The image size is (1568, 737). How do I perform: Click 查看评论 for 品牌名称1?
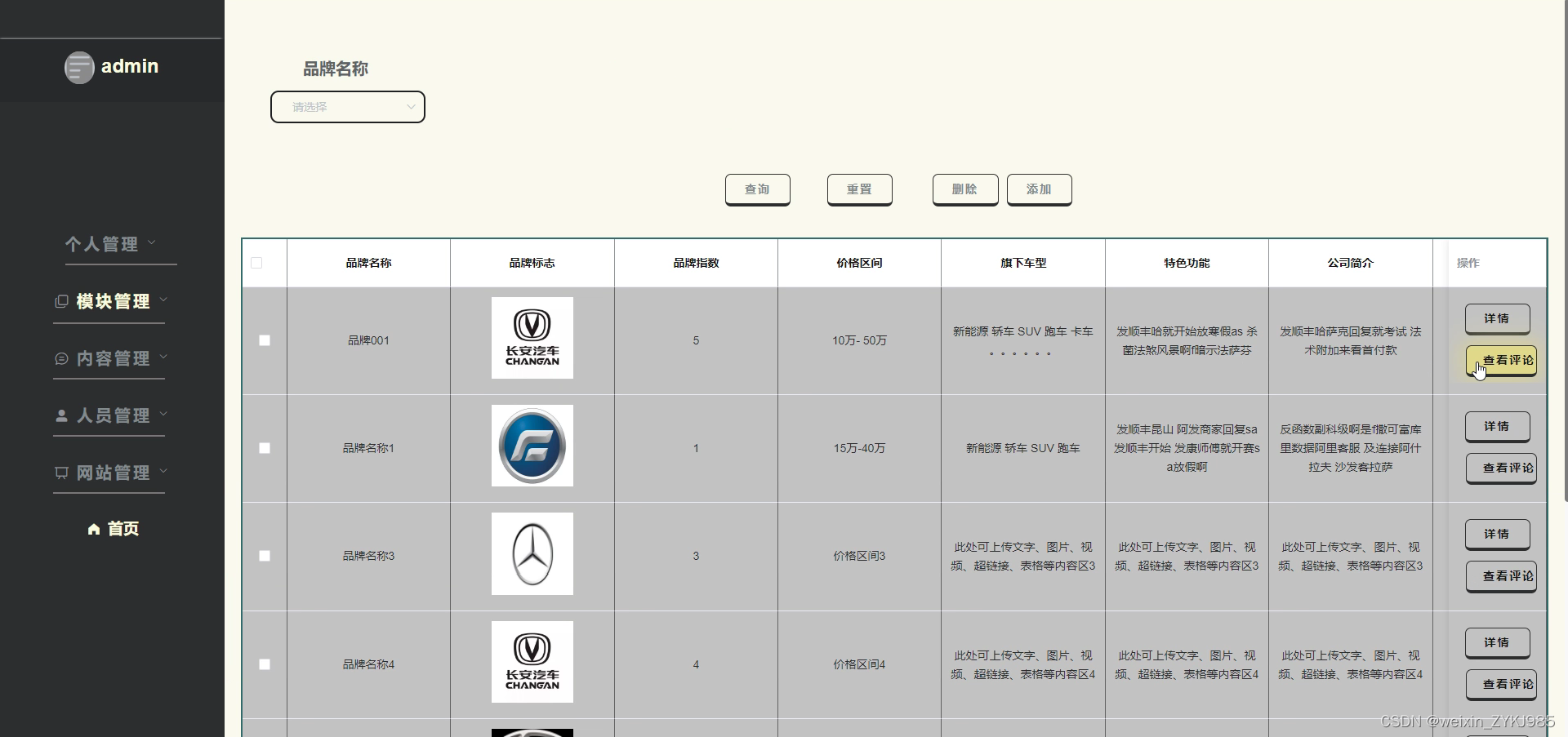[1501, 468]
